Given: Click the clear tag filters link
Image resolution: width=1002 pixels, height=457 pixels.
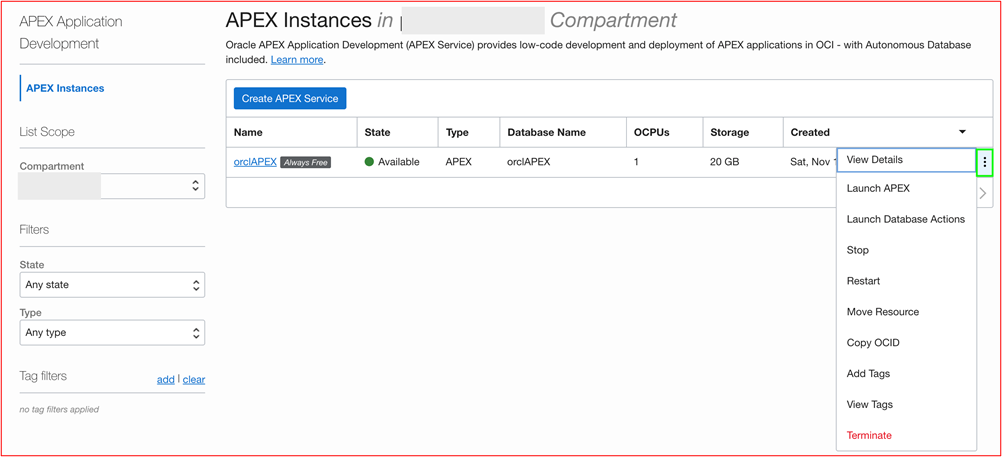Looking at the screenshot, I should (x=194, y=380).
